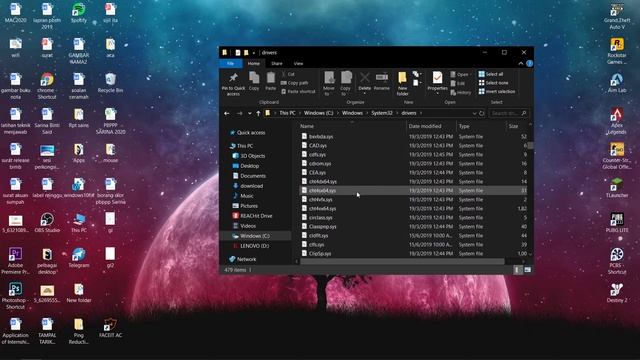
Task: Click Invert selection in ribbon
Action: (x=497, y=92)
